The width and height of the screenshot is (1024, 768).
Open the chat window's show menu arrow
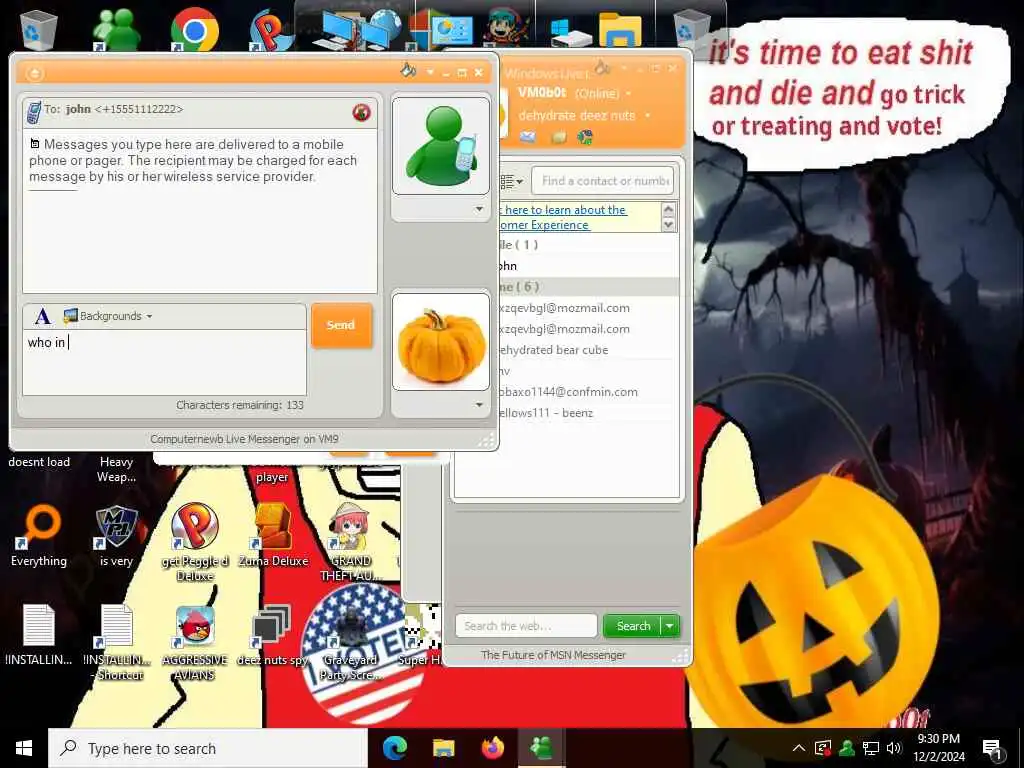pyautogui.click(x=430, y=72)
